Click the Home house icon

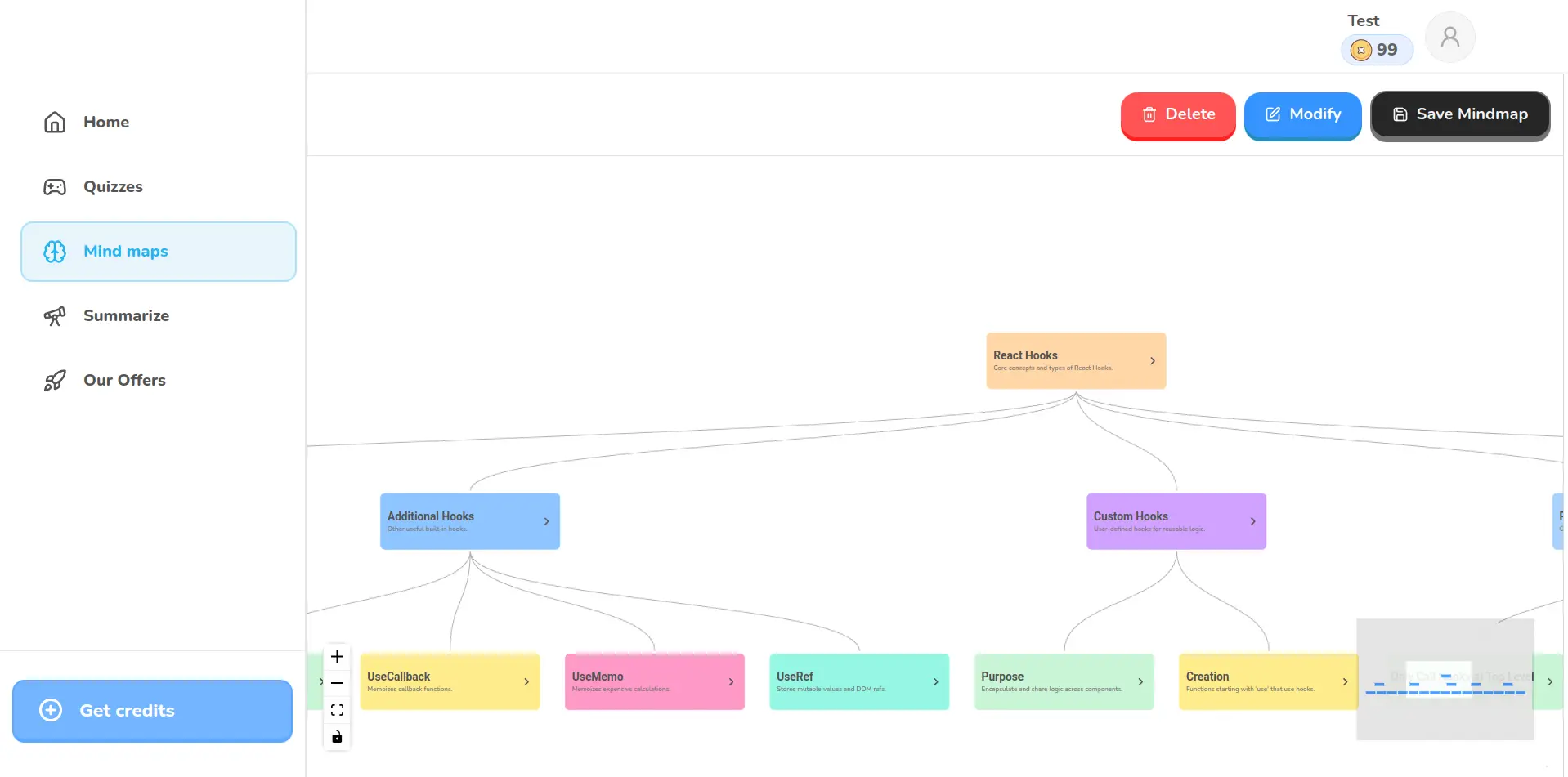[x=55, y=123]
